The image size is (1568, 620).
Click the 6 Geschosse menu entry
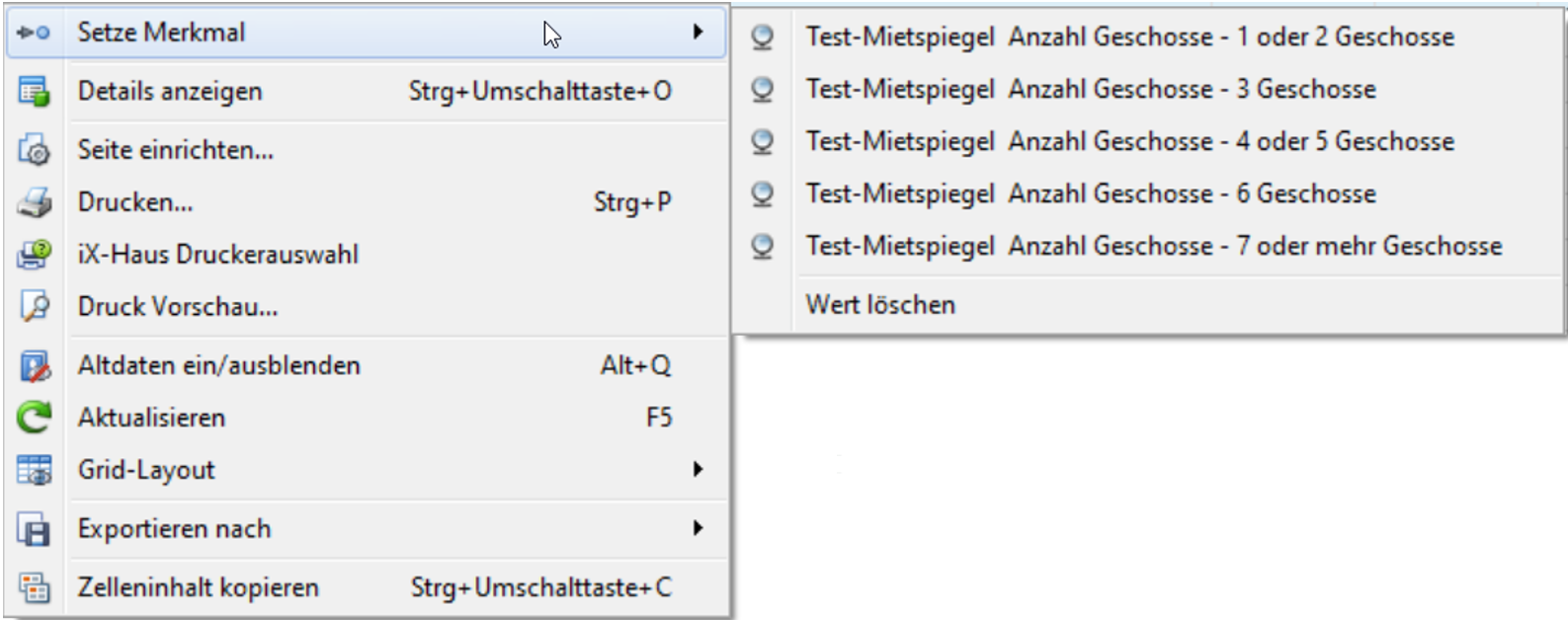coord(1091,194)
